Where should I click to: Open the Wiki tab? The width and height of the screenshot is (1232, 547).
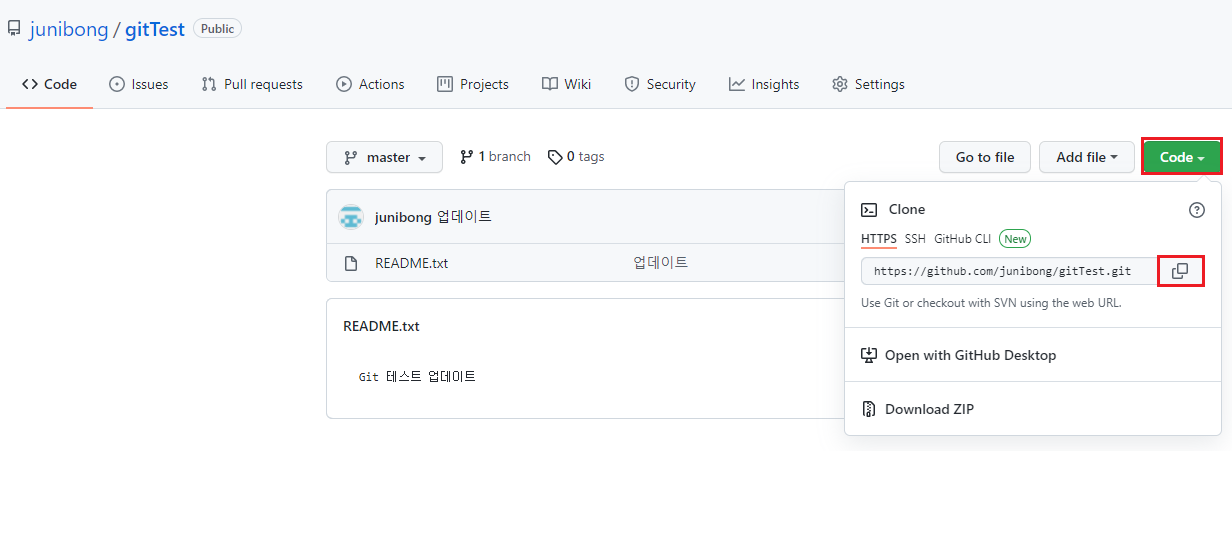pos(566,84)
